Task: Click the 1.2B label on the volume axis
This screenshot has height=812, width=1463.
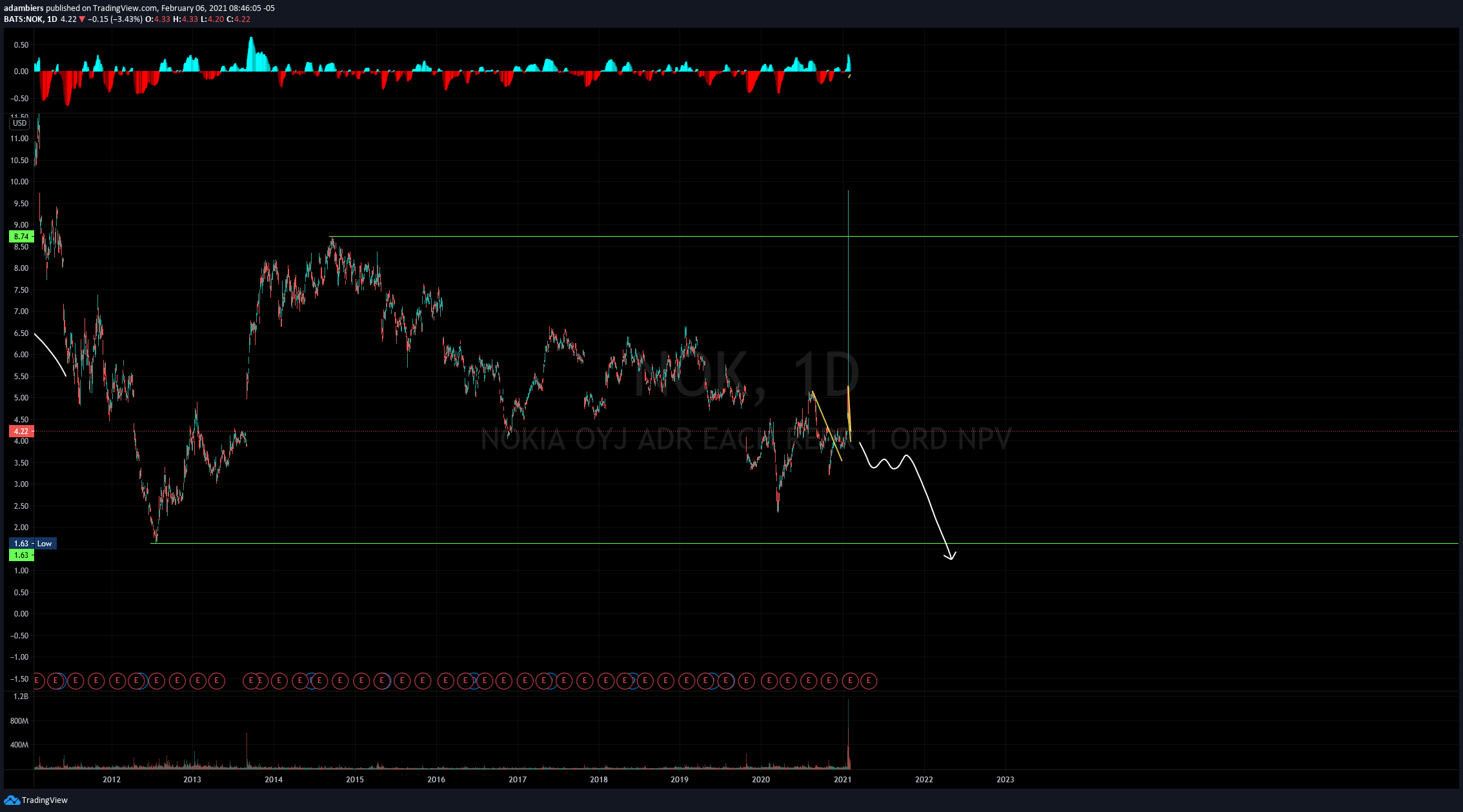Action: [21, 697]
